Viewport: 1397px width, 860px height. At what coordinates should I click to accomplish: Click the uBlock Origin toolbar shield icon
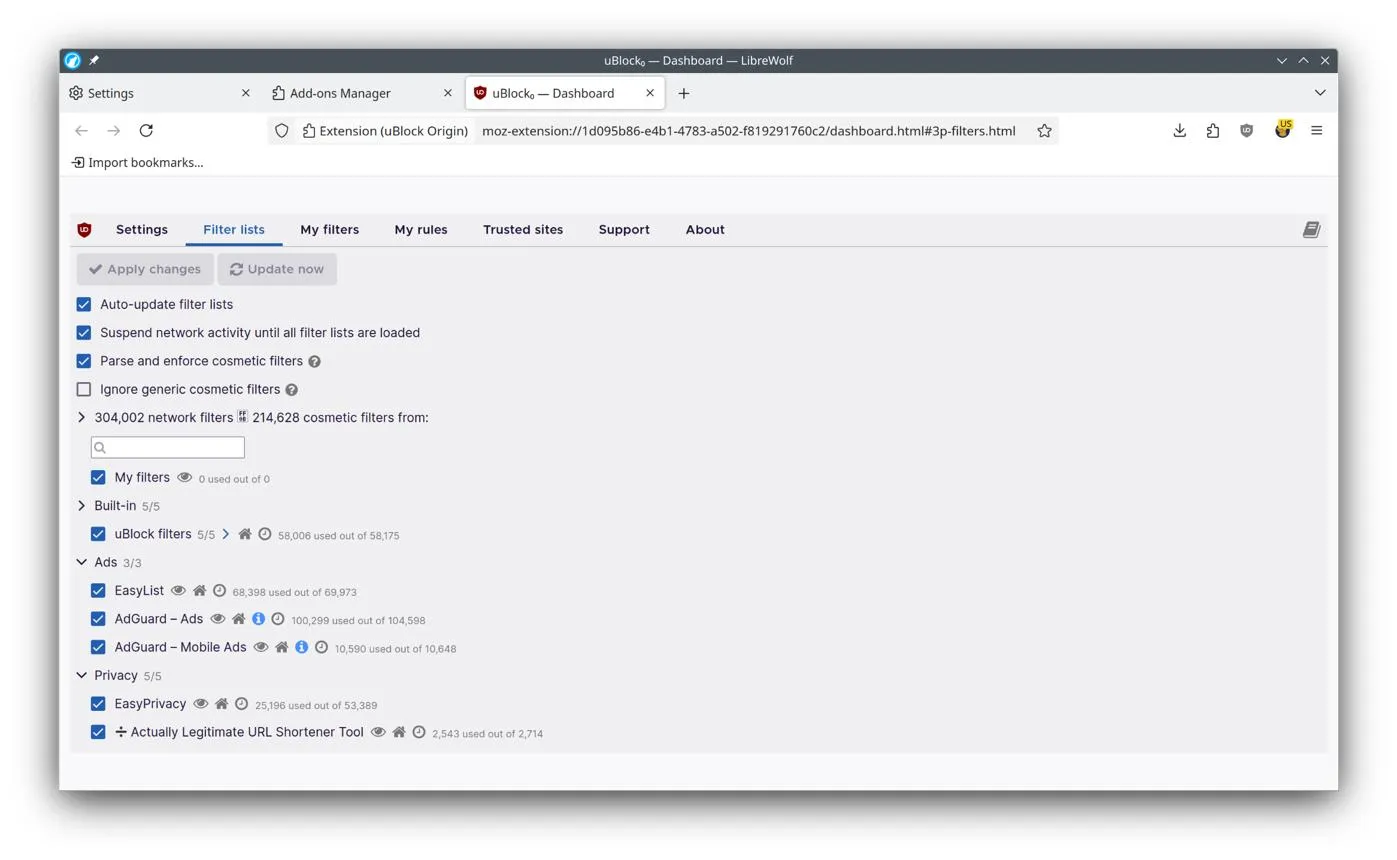1246,131
